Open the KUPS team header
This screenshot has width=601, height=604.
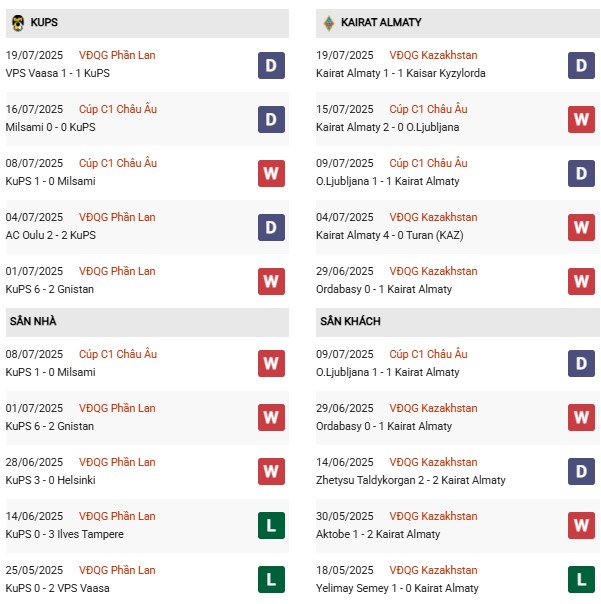point(44,22)
